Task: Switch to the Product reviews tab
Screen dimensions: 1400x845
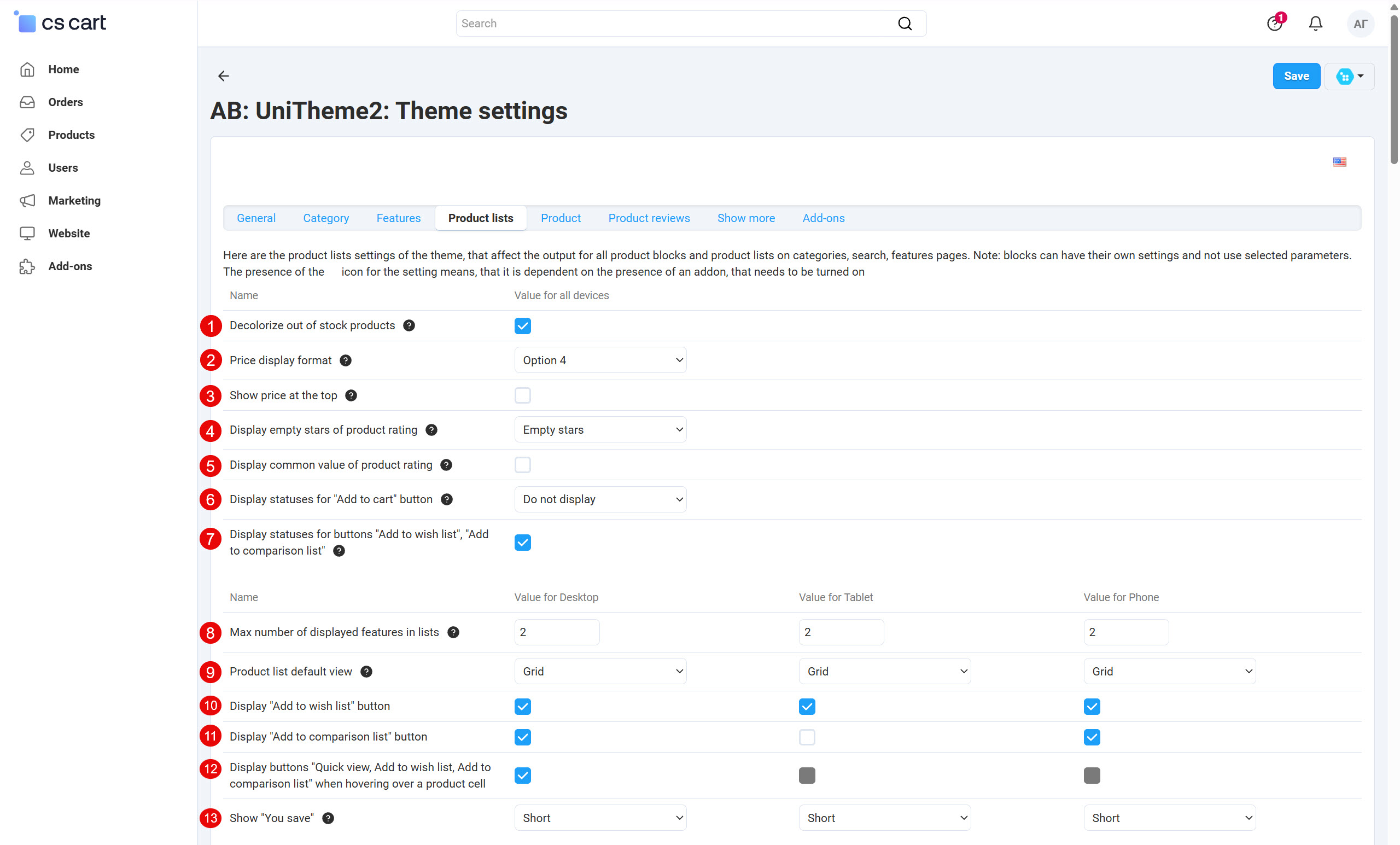Action: (x=649, y=218)
